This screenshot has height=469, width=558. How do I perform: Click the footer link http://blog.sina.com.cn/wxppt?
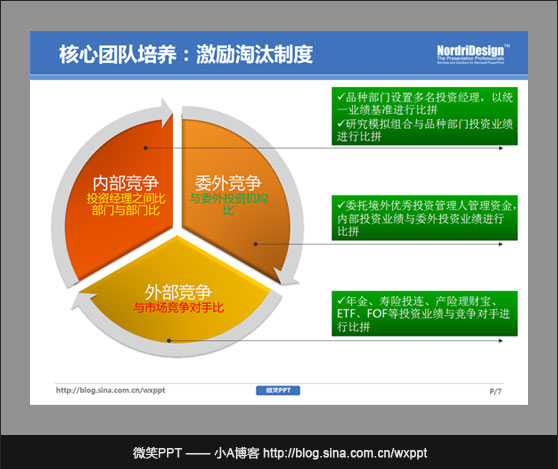(x=110, y=390)
